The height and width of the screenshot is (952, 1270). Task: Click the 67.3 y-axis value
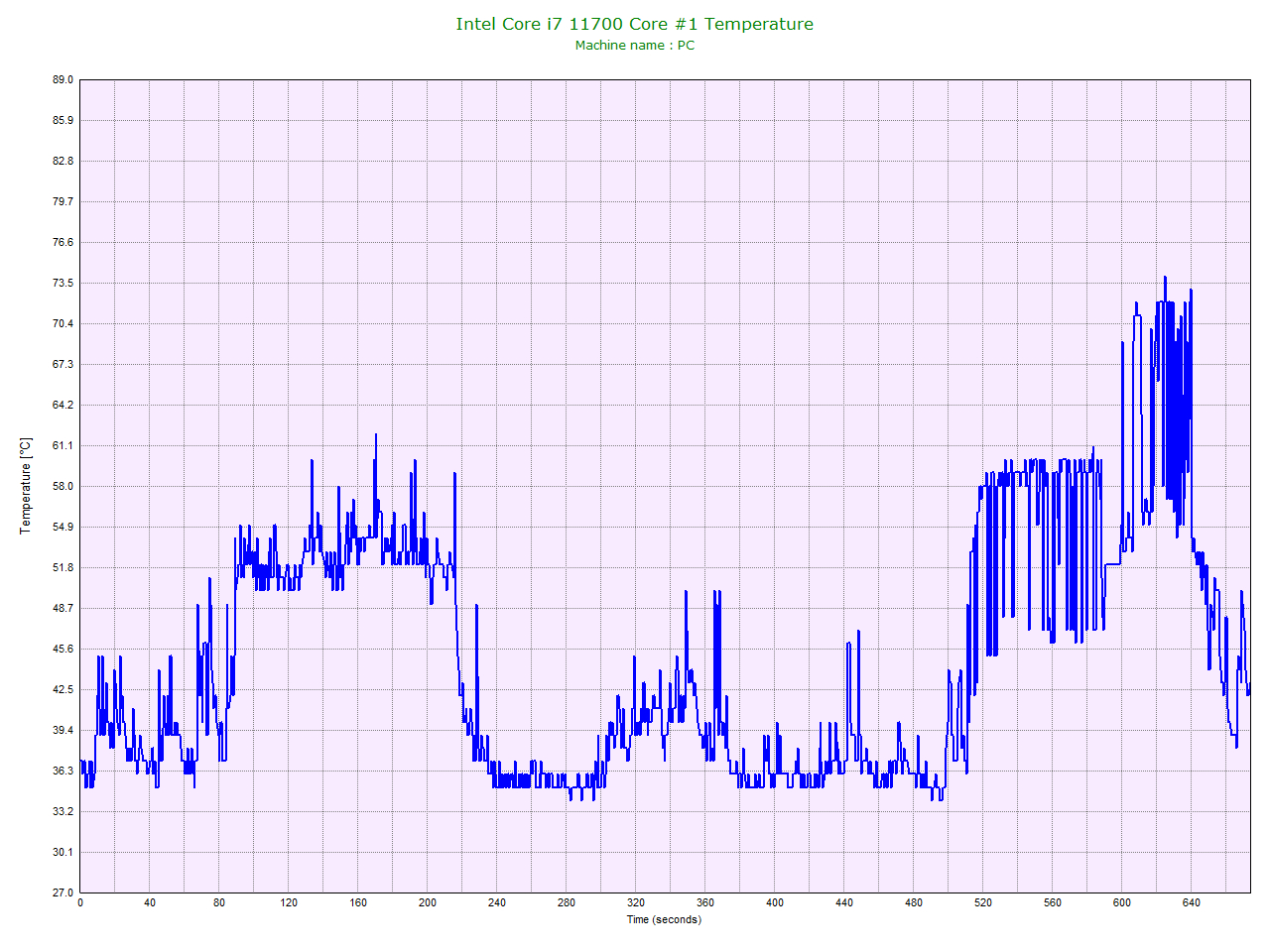[x=63, y=364]
